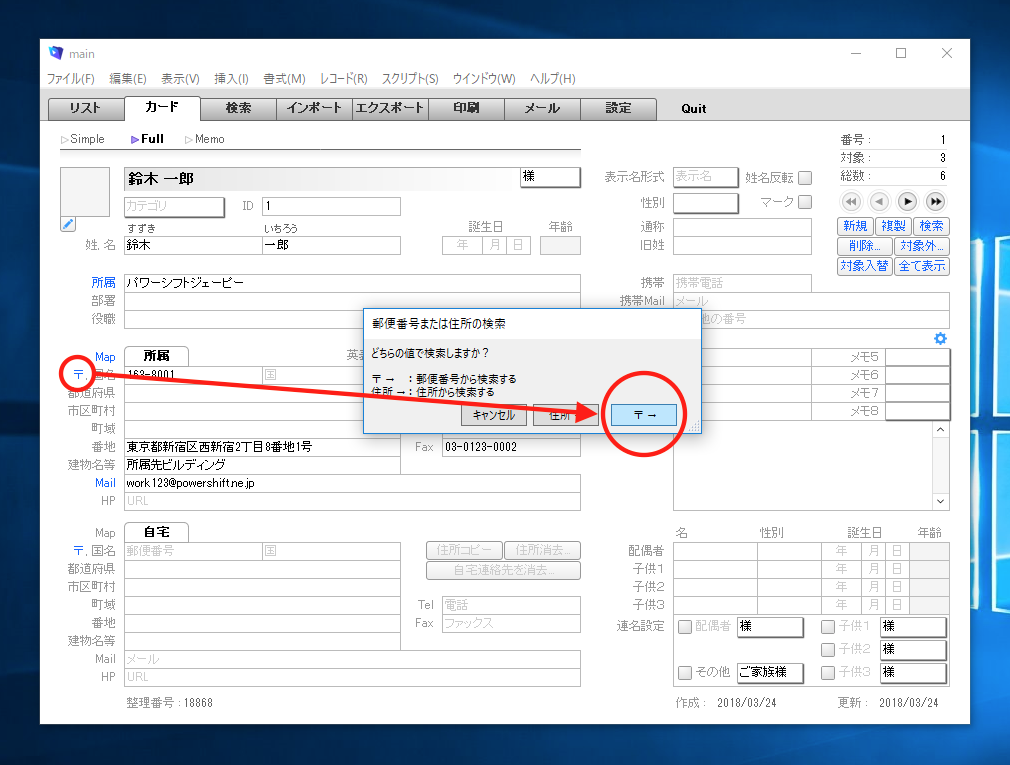Click the pencil icon under the photo box

(67, 224)
